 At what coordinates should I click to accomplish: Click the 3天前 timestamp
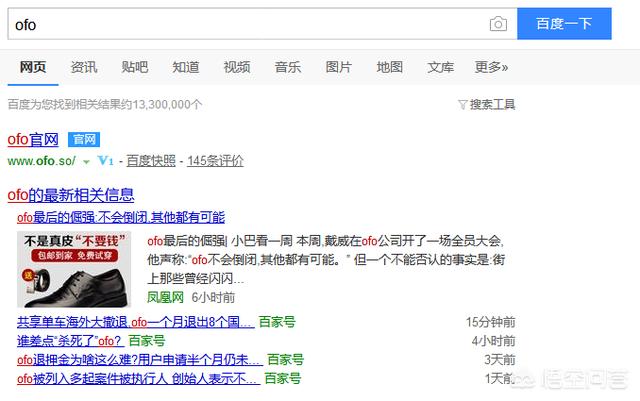(500, 360)
